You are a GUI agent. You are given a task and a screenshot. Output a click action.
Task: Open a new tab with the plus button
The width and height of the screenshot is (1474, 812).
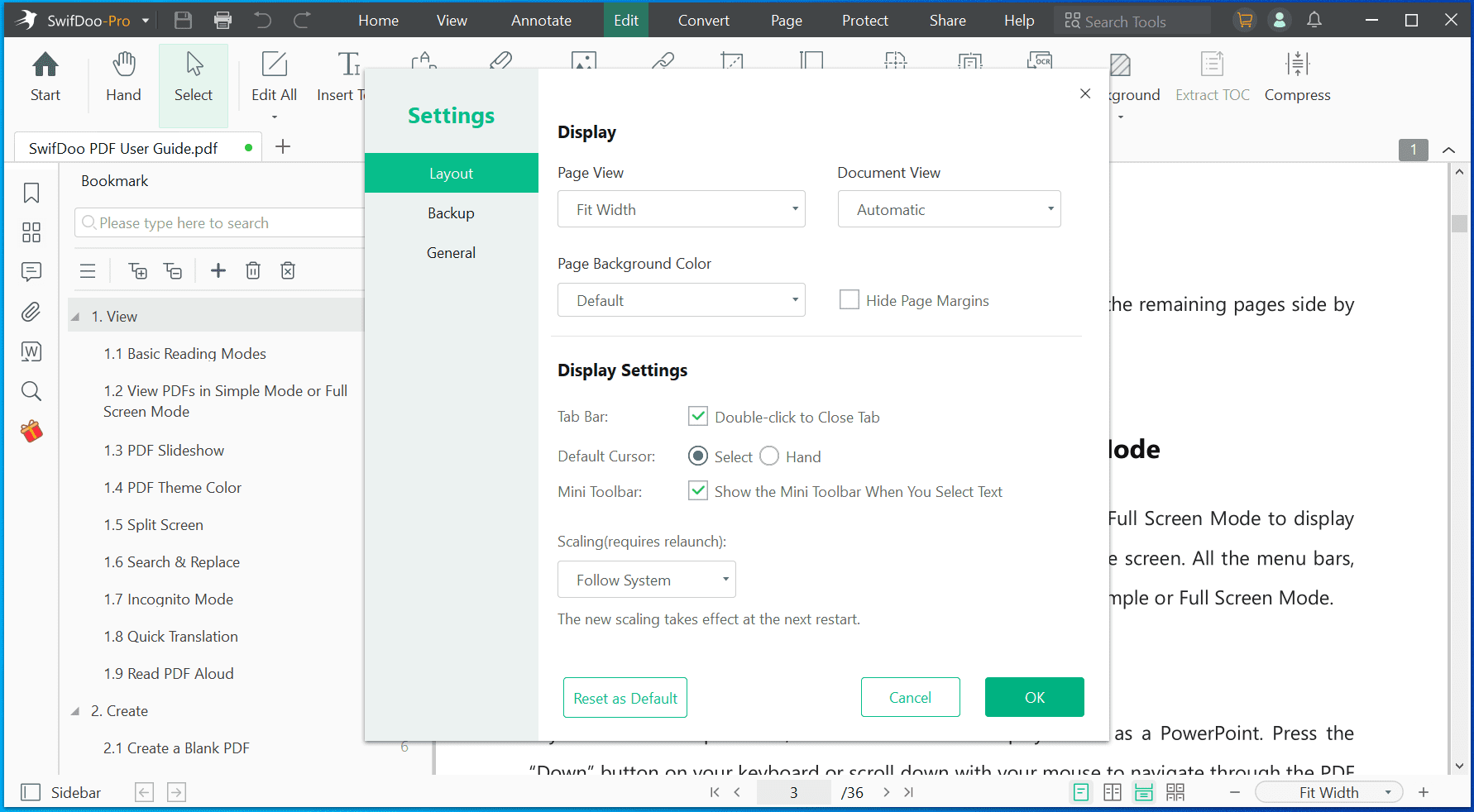click(x=283, y=146)
